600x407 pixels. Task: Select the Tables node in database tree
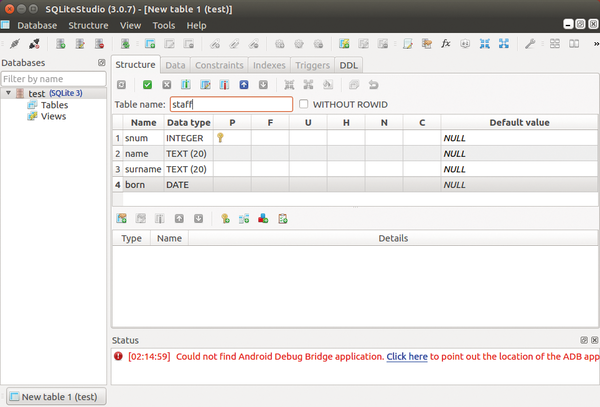(x=54, y=105)
